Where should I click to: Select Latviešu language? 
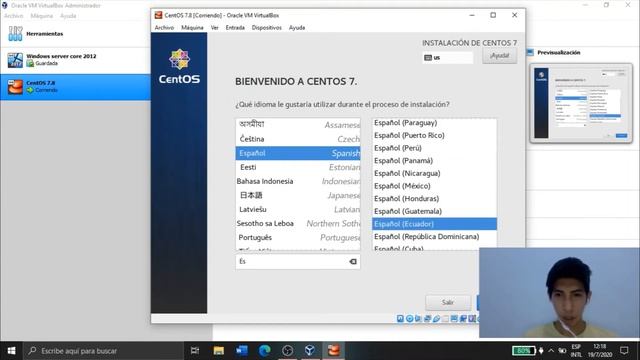tap(298, 209)
